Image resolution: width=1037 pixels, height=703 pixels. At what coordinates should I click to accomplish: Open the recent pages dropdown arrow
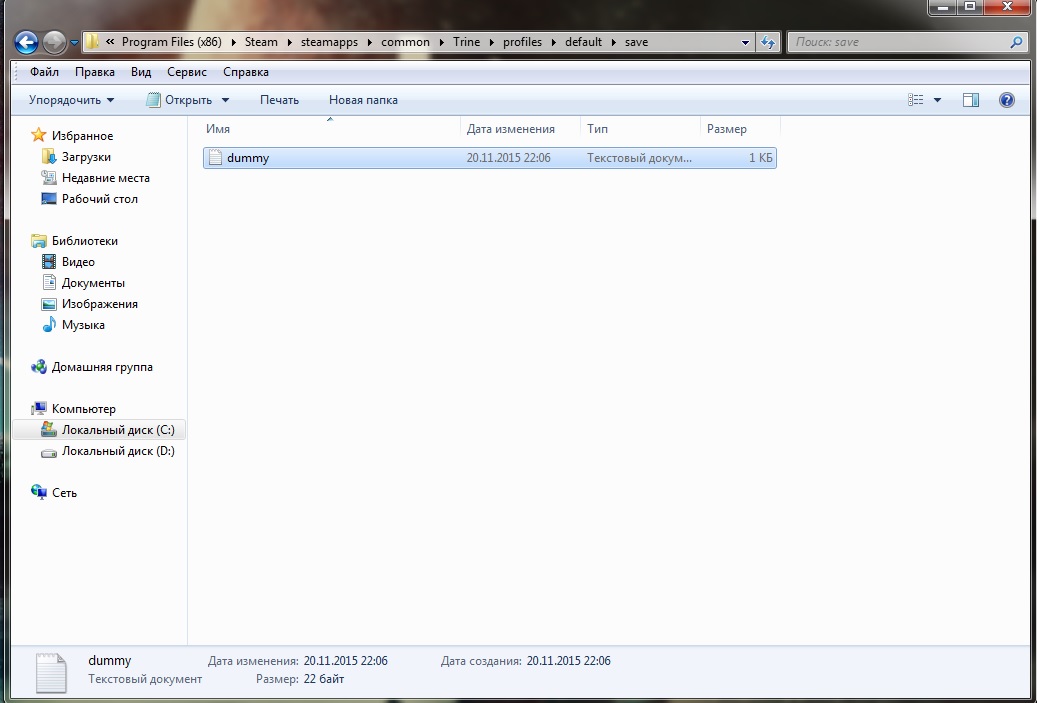(x=74, y=43)
